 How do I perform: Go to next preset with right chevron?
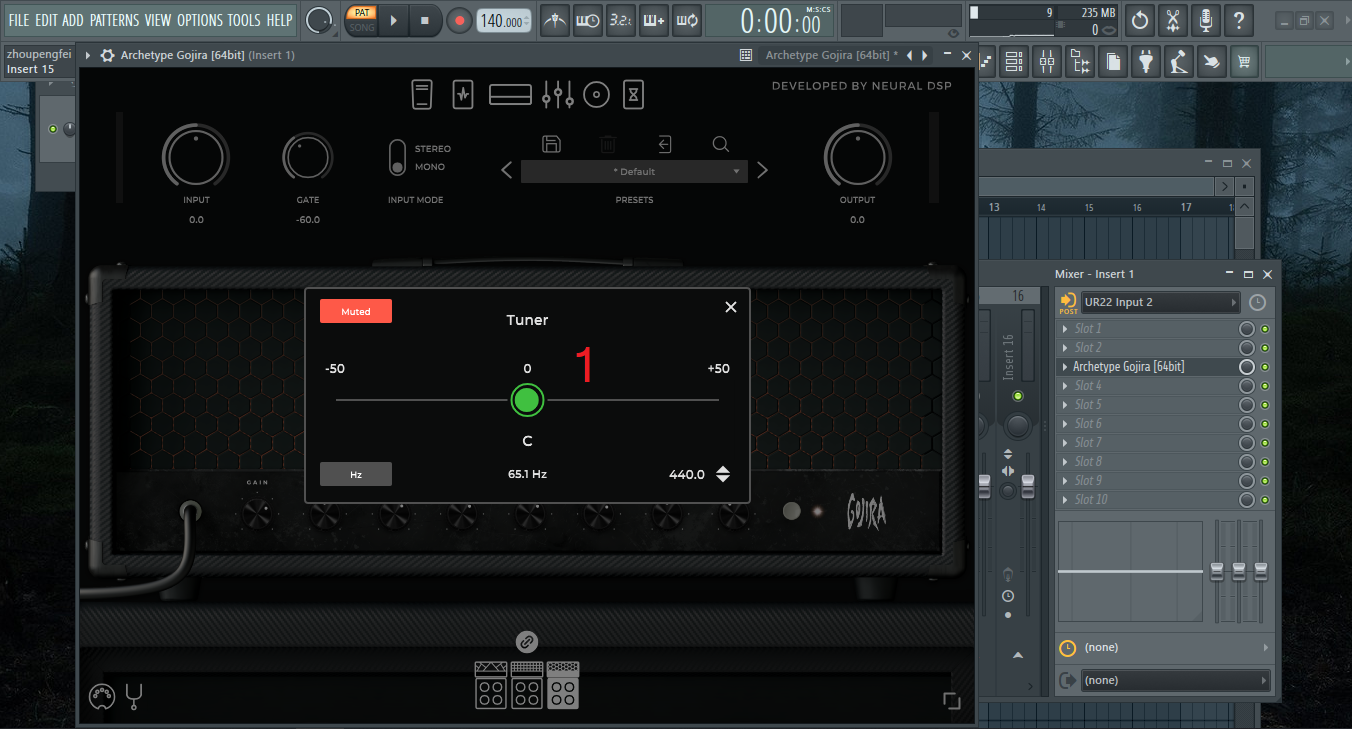pos(762,170)
